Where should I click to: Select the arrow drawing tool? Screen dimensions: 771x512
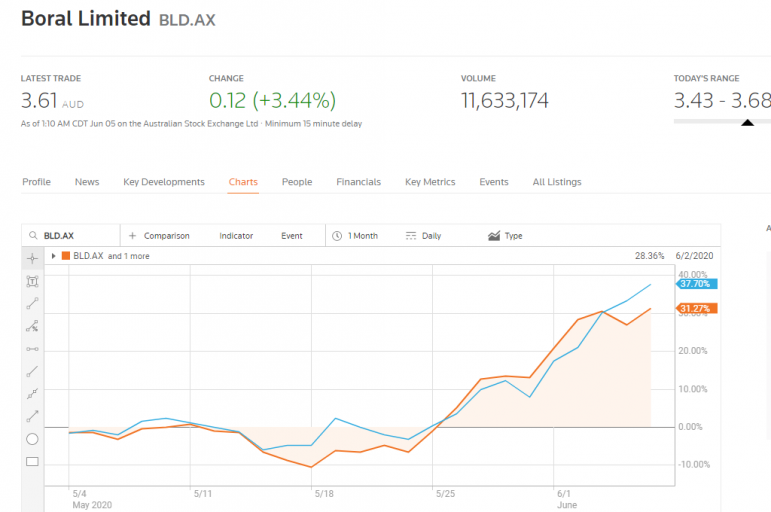pyautogui.click(x=32, y=415)
